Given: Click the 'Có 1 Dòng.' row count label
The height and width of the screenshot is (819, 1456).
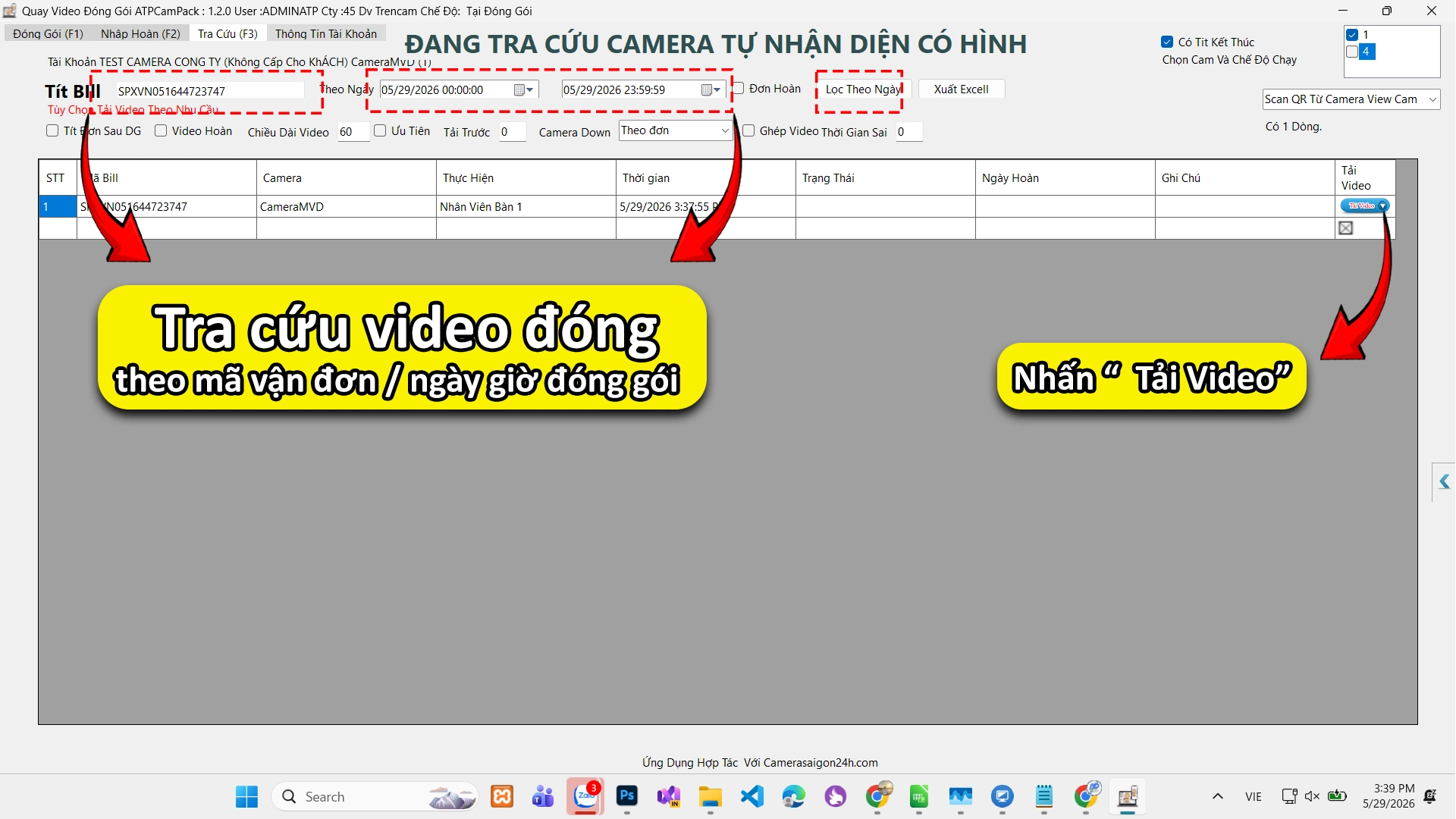Looking at the screenshot, I should [1293, 127].
